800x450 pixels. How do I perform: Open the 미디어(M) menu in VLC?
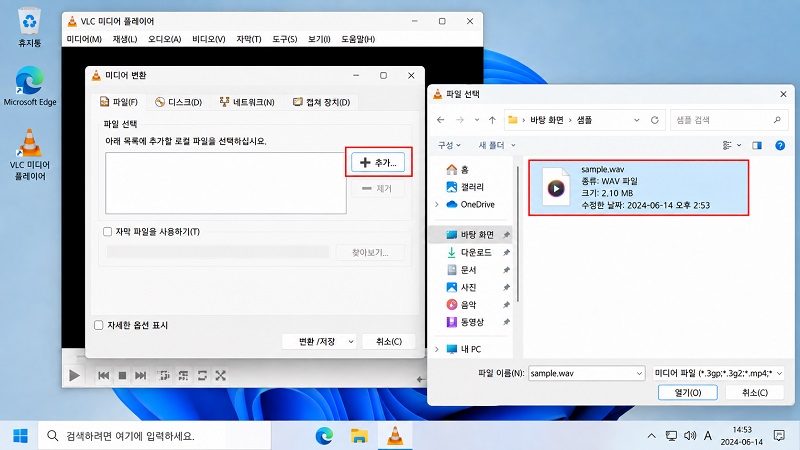tap(84, 39)
